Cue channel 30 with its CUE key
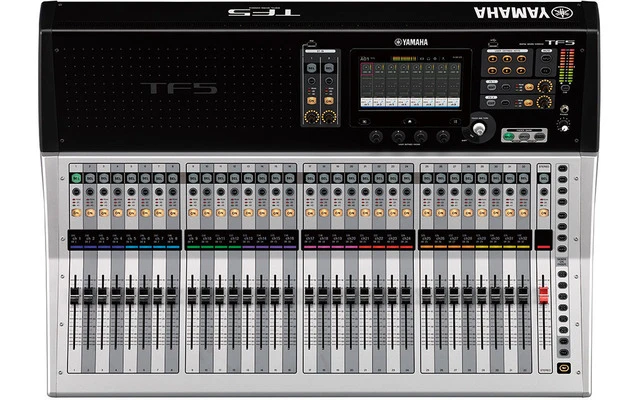The width and height of the screenshot is (640, 400). [496, 191]
